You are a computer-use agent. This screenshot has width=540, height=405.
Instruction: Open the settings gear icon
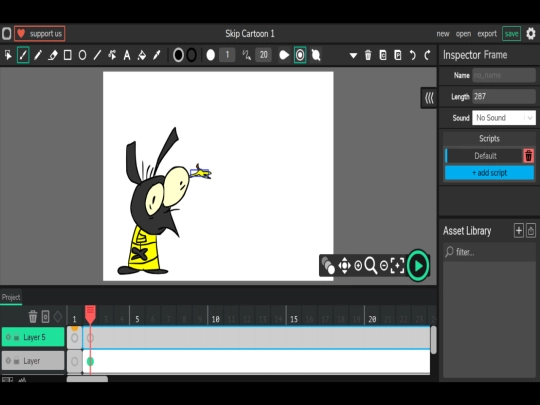point(531,34)
